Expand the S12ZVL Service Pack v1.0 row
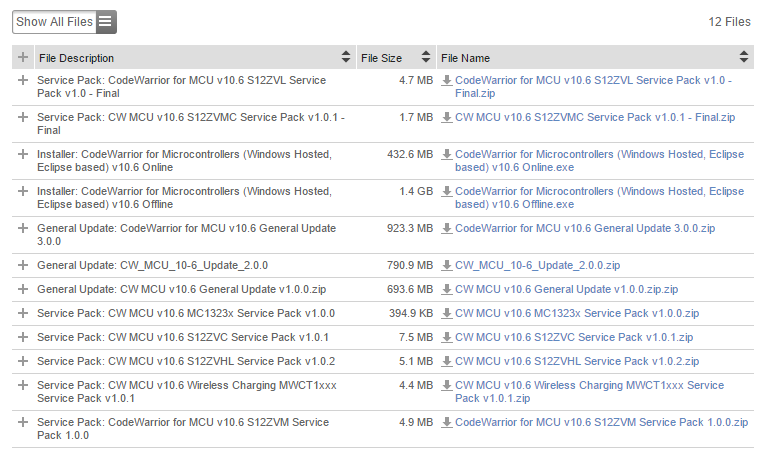The image size is (774, 470). 23,80
